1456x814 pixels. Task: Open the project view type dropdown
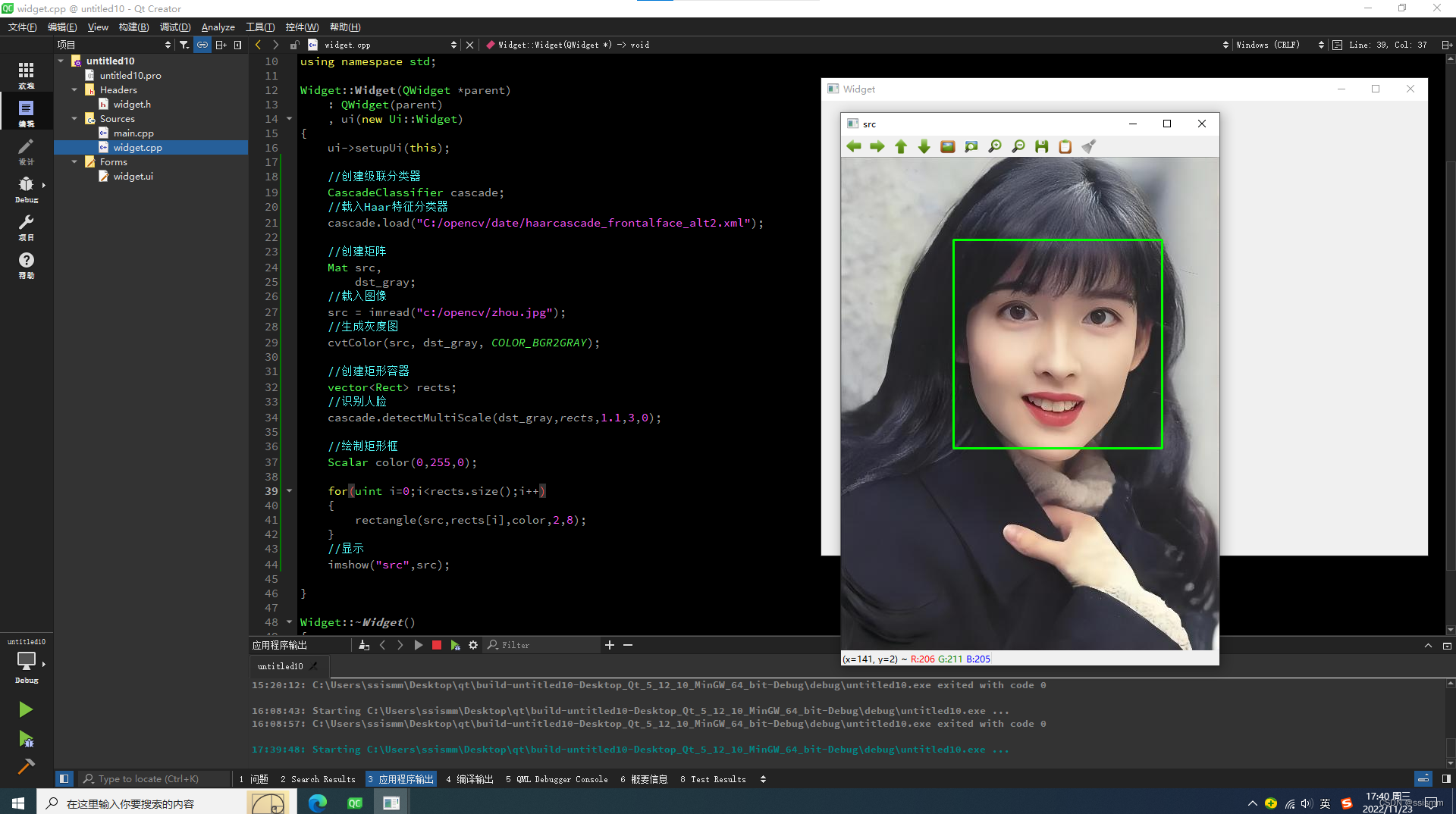click(115, 45)
